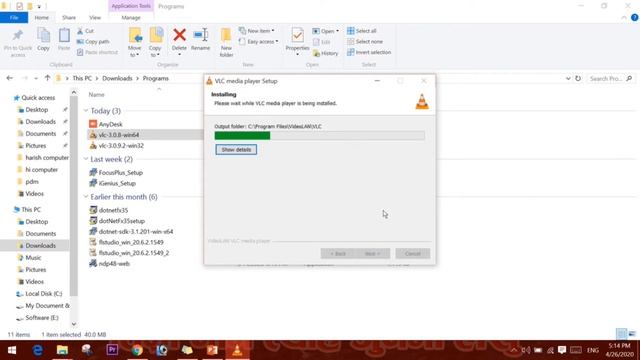Select the AnyDesk file
Image resolution: width=640 pixels, height=360 pixels.
[x=106, y=124]
